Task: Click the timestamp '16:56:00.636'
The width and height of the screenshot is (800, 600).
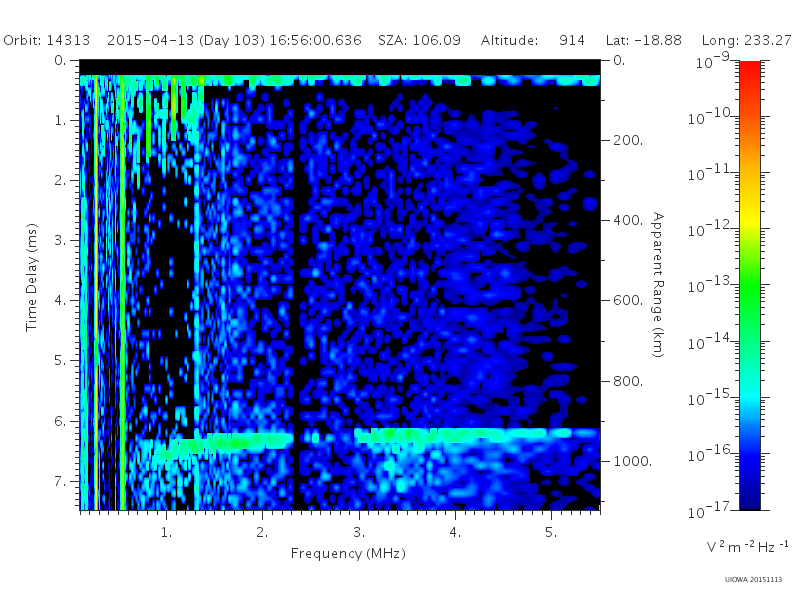Action: point(315,40)
